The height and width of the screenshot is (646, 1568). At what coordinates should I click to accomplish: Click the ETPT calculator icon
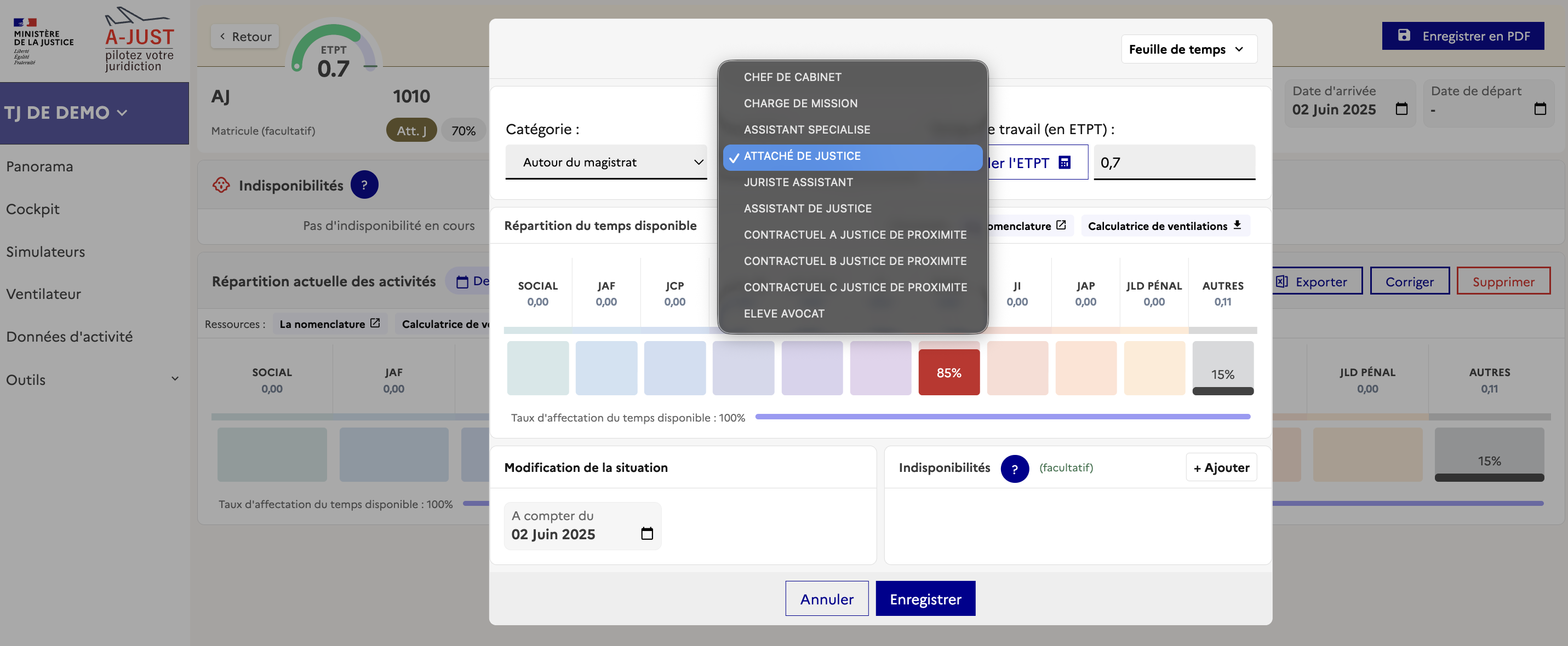click(x=1064, y=163)
